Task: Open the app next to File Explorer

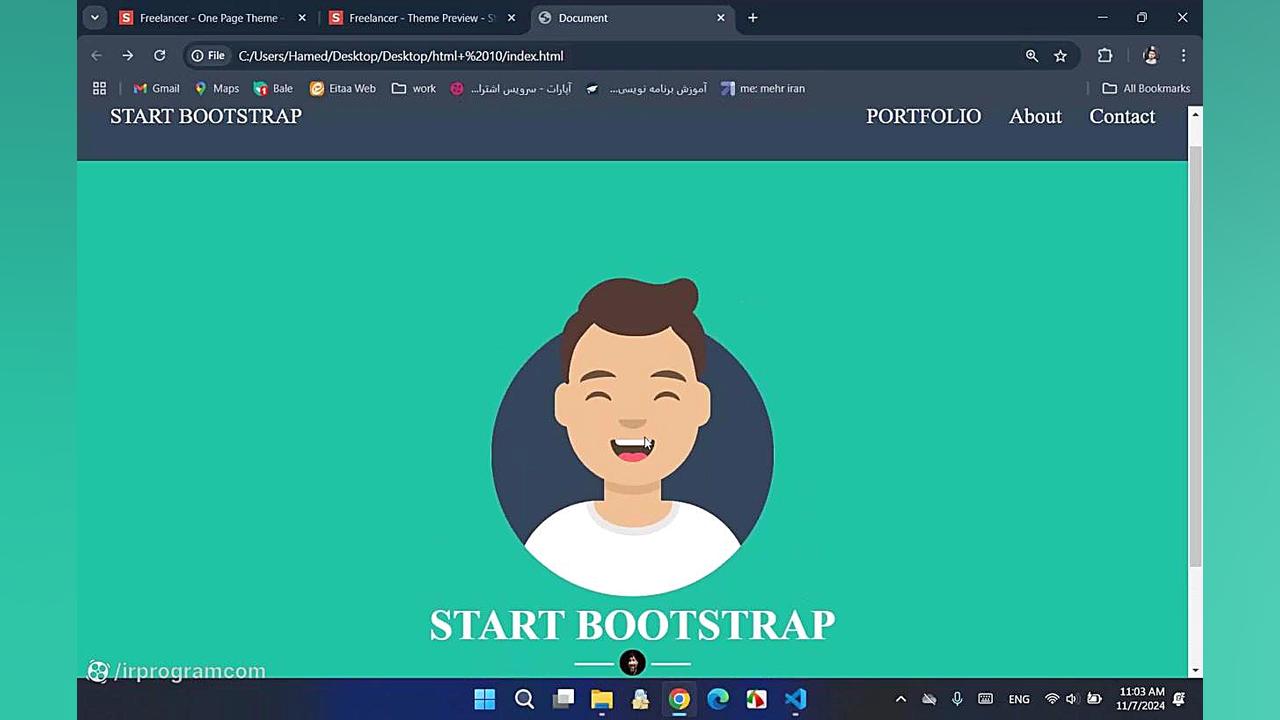Action: pos(641,699)
